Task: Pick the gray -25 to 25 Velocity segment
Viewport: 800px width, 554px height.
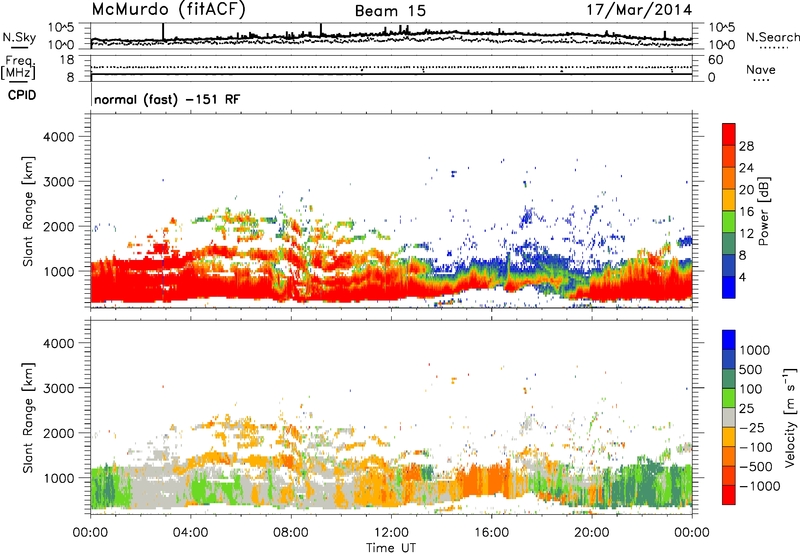Action: [729, 418]
